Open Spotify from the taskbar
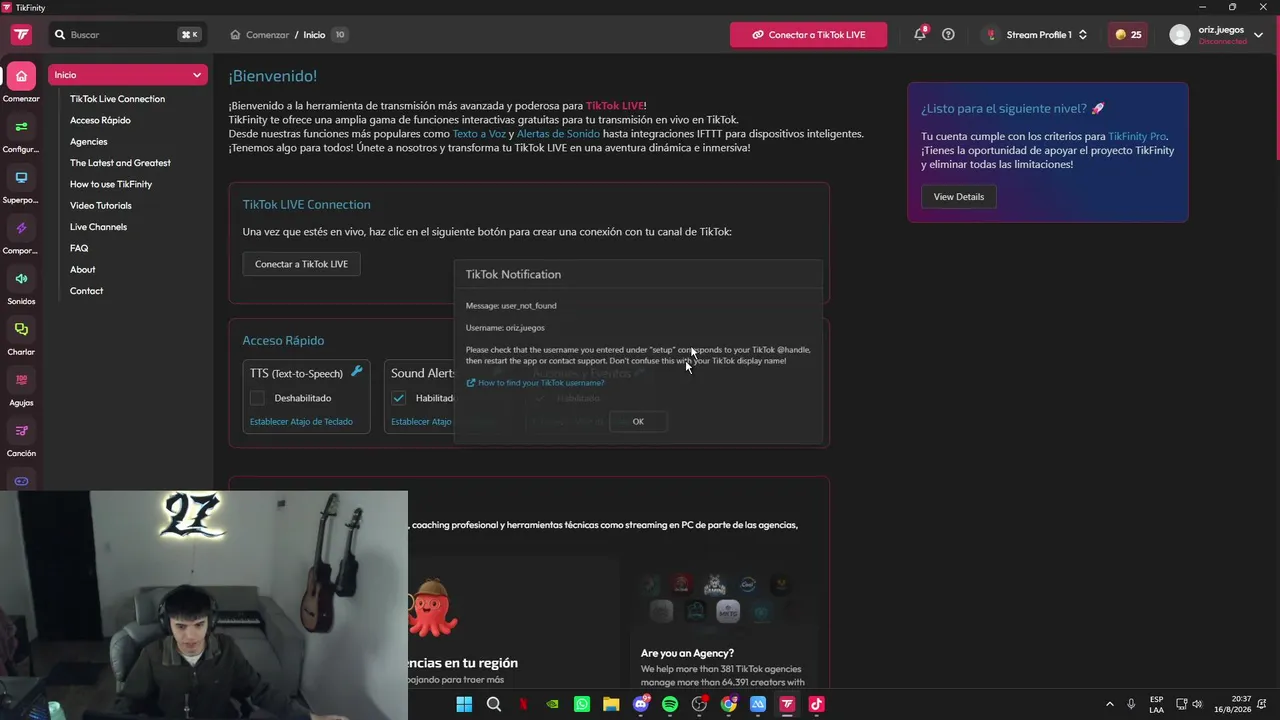1280x720 pixels. [x=670, y=704]
